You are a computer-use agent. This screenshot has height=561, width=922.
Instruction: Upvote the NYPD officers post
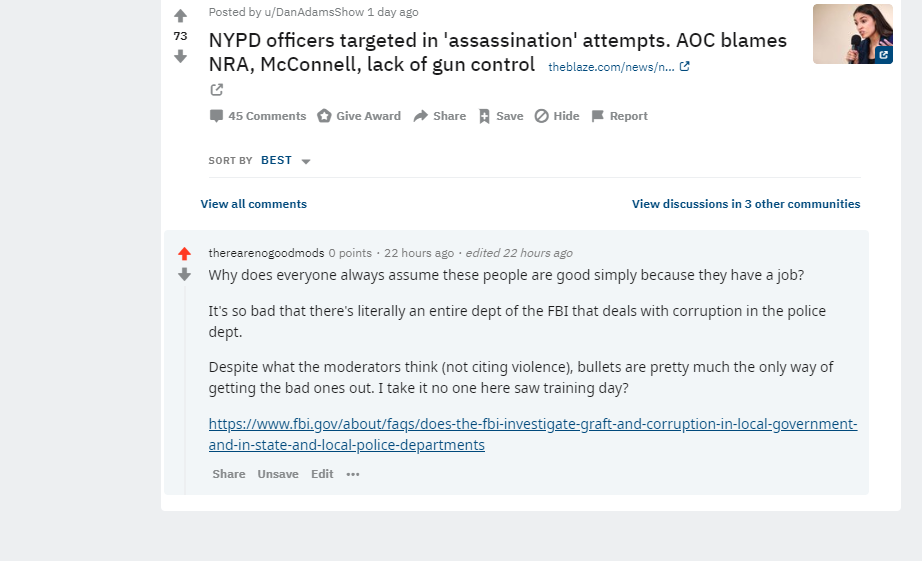click(x=180, y=16)
